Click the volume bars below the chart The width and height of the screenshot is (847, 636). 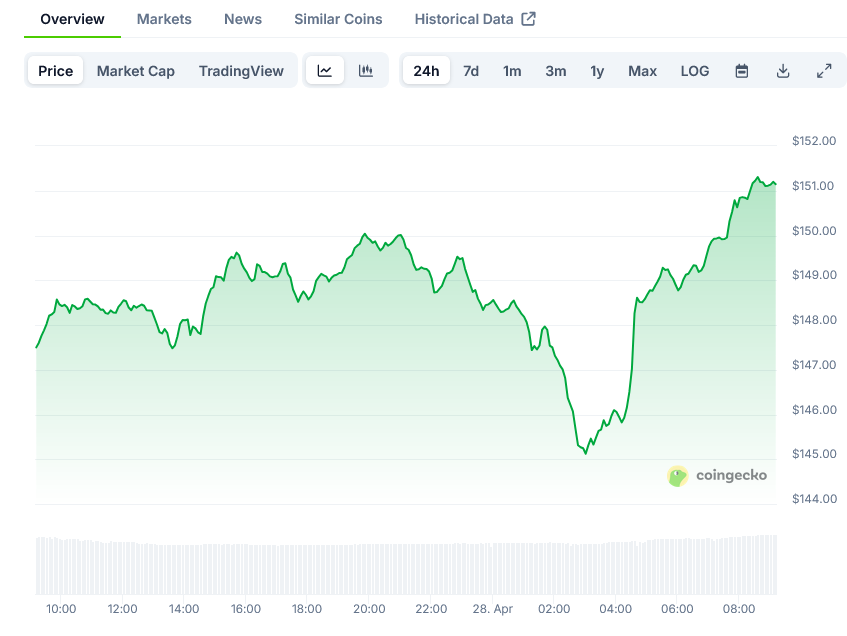point(406,565)
